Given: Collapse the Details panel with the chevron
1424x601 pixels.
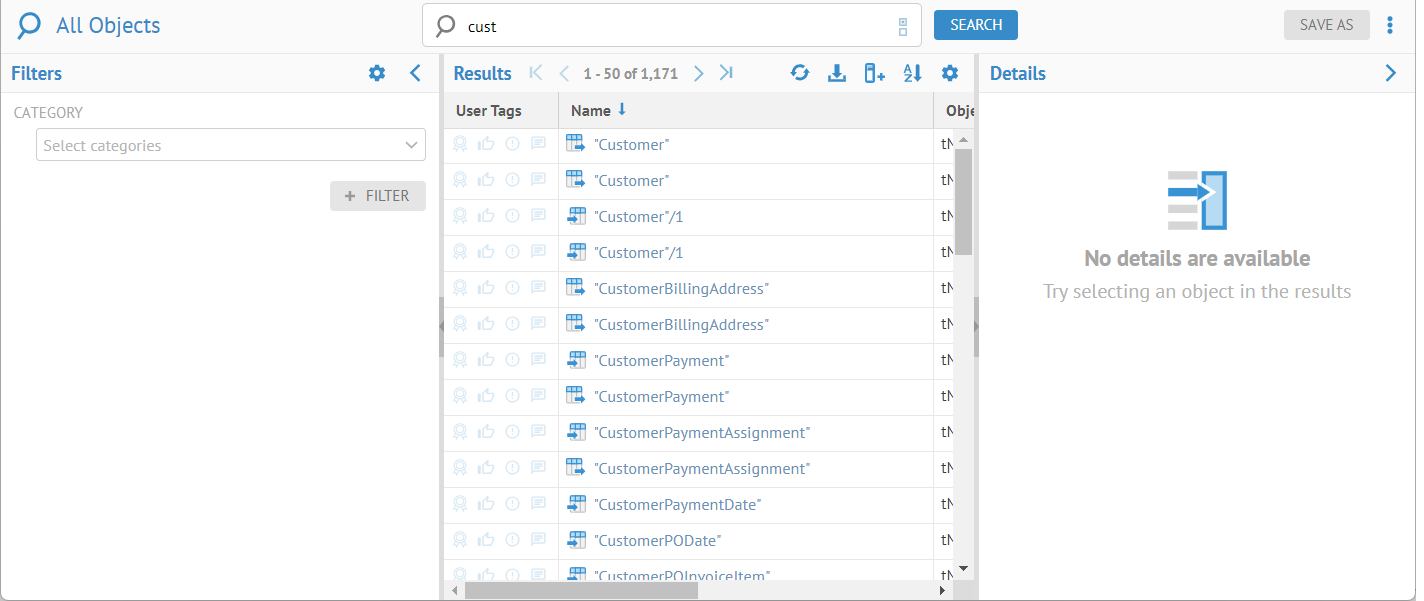Looking at the screenshot, I should [1390, 73].
